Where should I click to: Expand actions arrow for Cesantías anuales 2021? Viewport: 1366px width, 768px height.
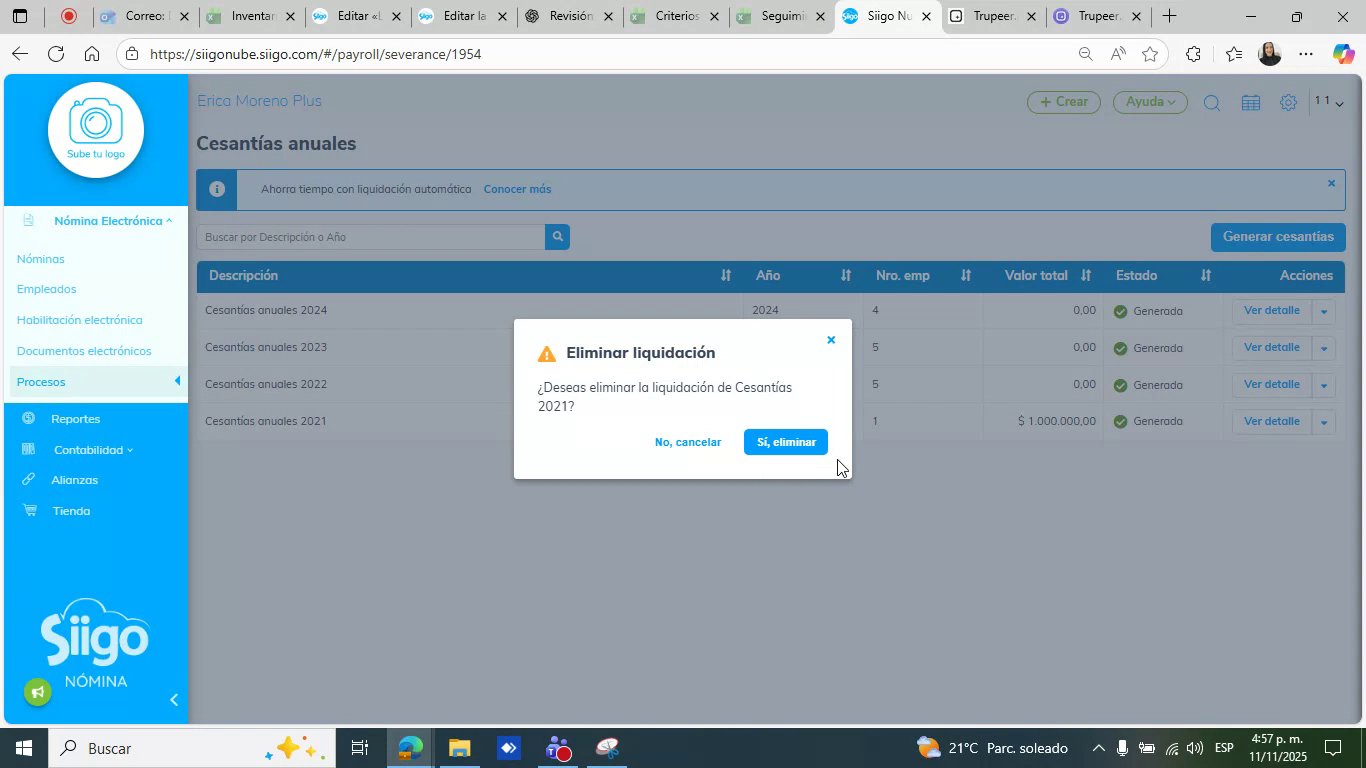1323,422
